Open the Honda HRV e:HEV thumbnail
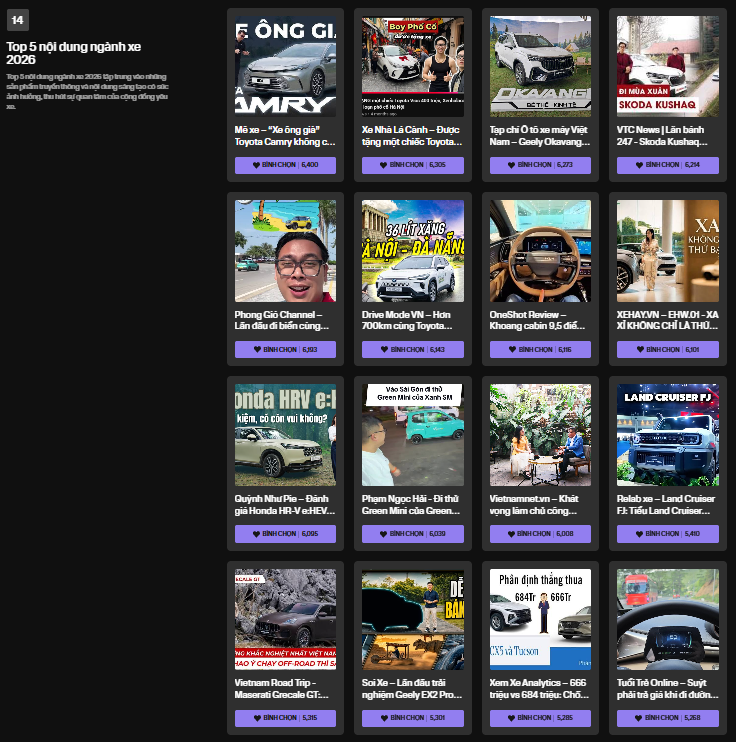Viewport: 736px width, 742px height. point(285,435)
